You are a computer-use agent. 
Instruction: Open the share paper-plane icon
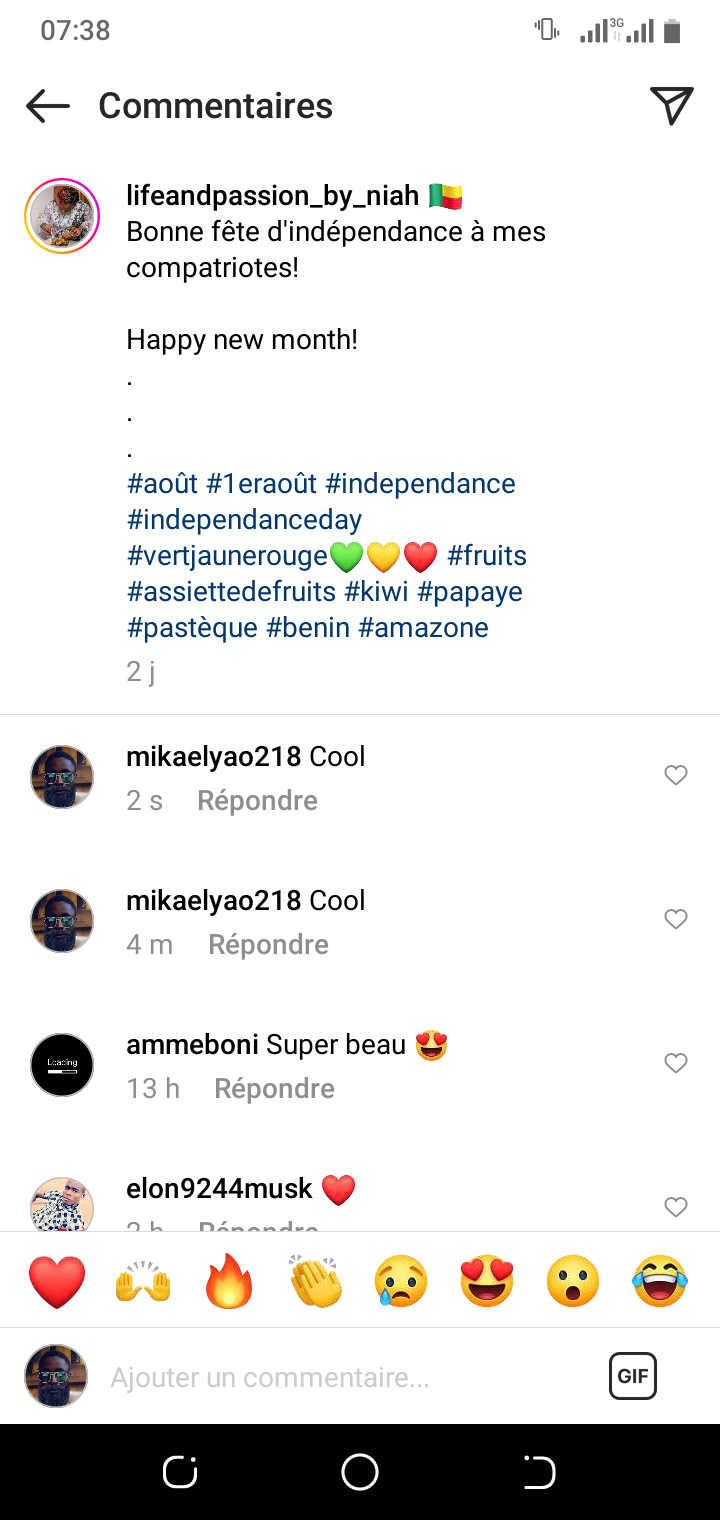click(x=671, y=106)
